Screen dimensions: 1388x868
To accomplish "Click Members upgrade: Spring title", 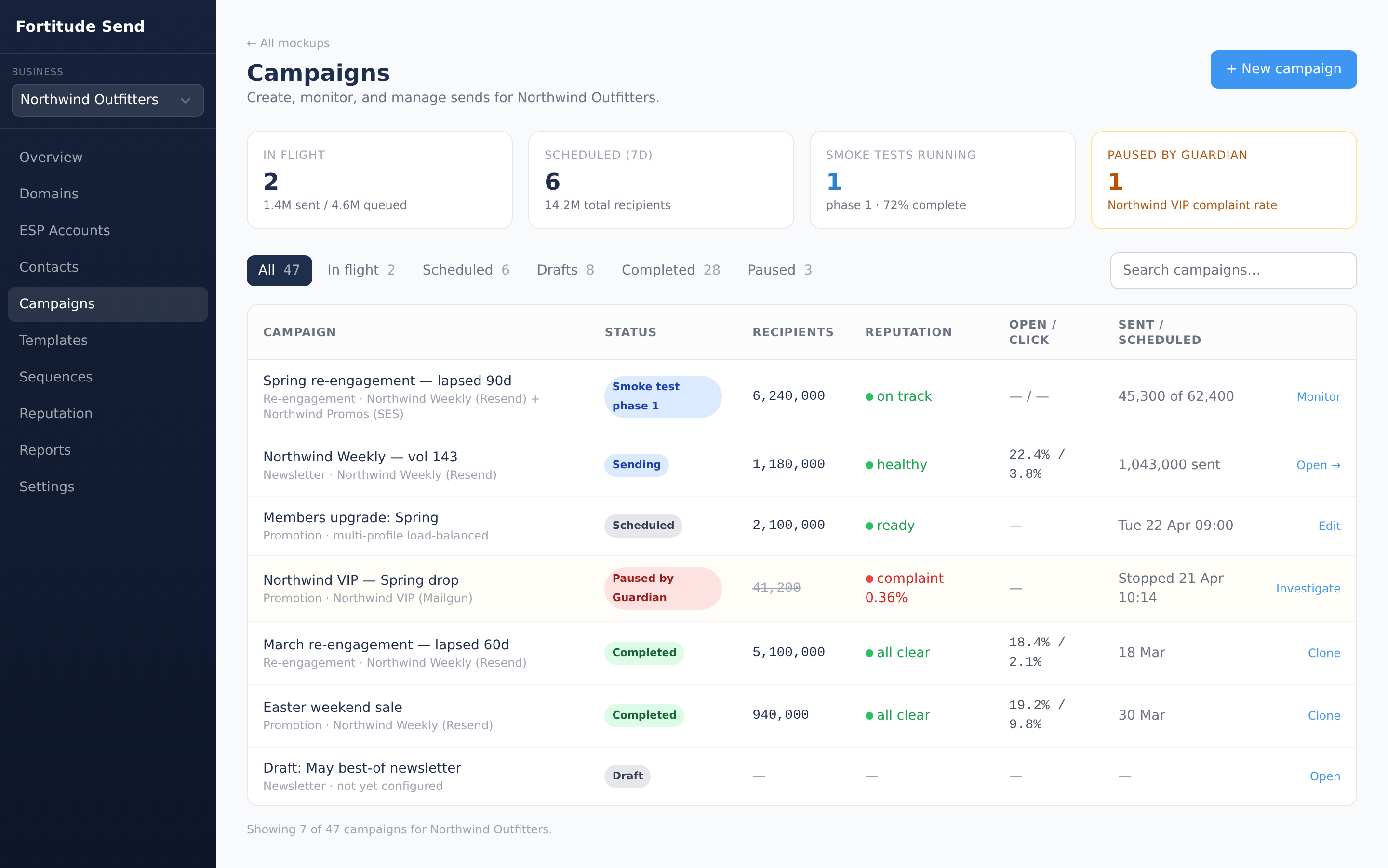I will [x=350, y=518].
